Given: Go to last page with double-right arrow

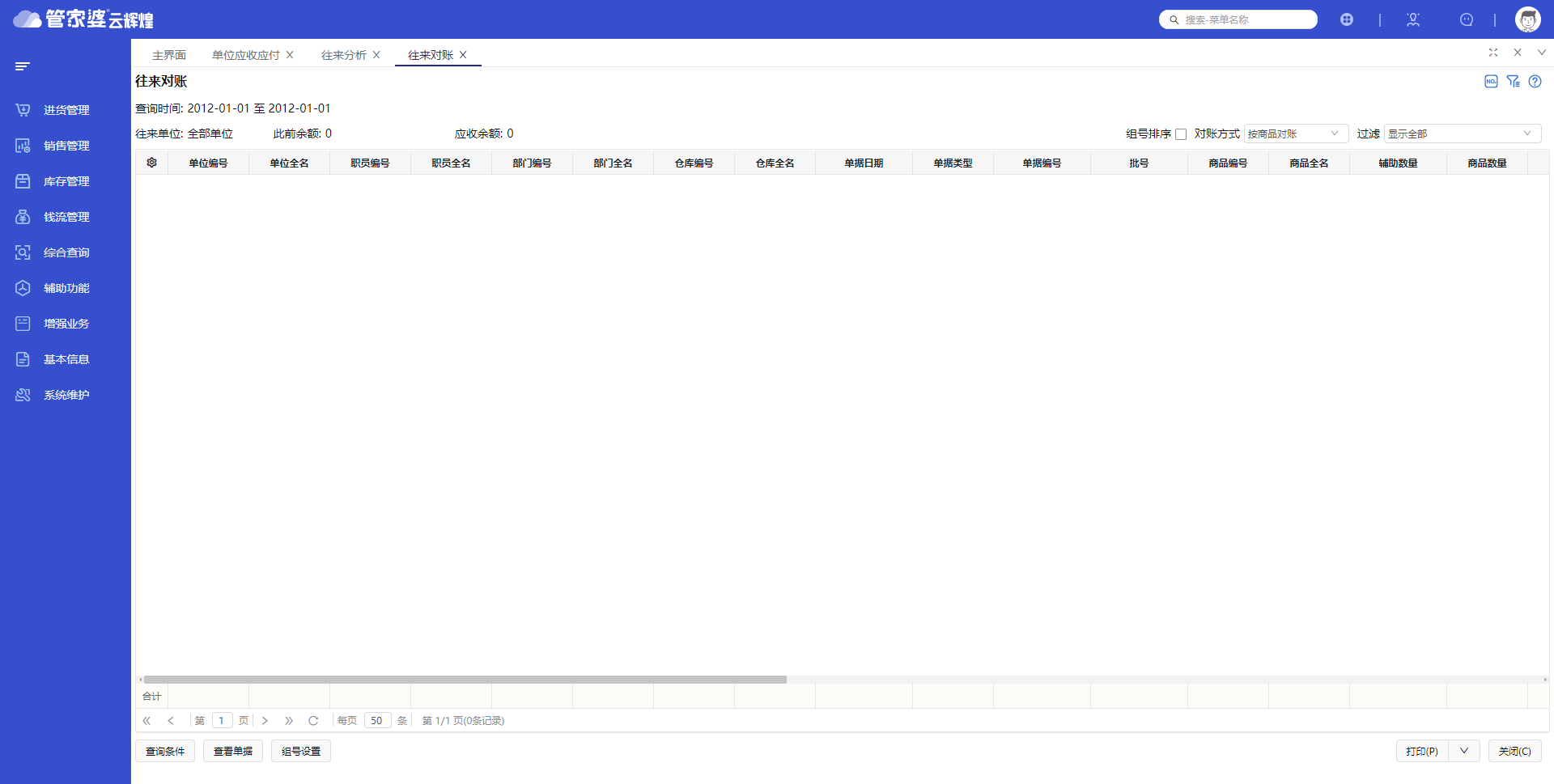Looking at the screenshot, I should tap(289, 720).
